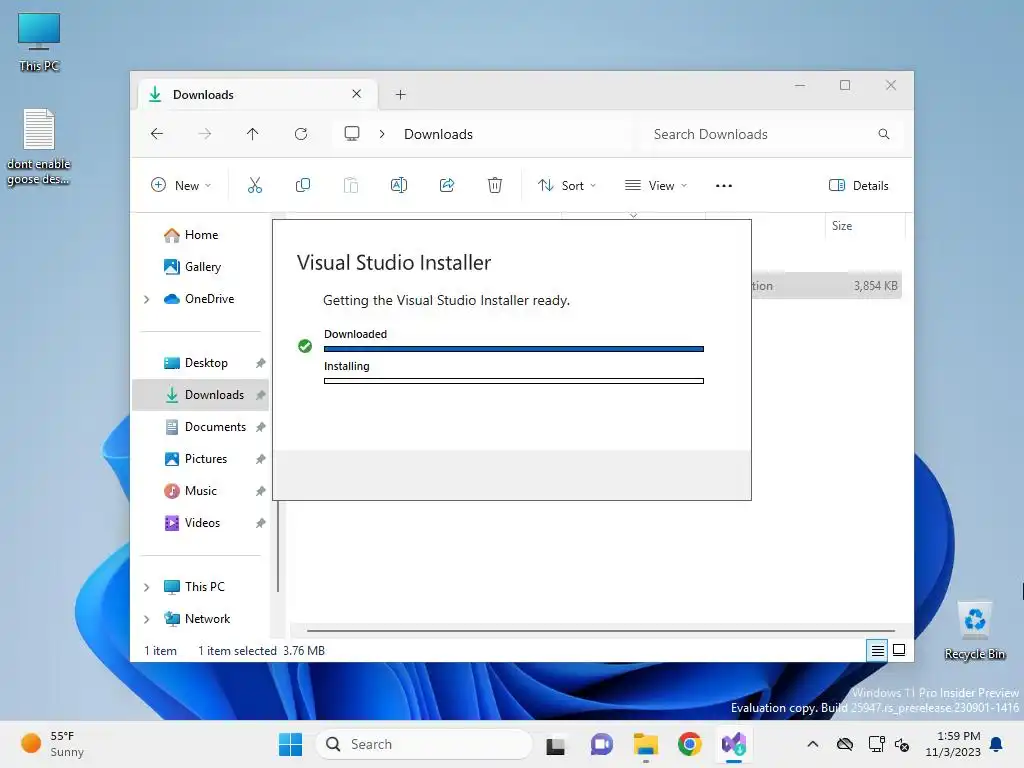This screenshot has height=768, width=1024.
Task: Launch Google Chrome from the taskbar
Action: (690, 744)
